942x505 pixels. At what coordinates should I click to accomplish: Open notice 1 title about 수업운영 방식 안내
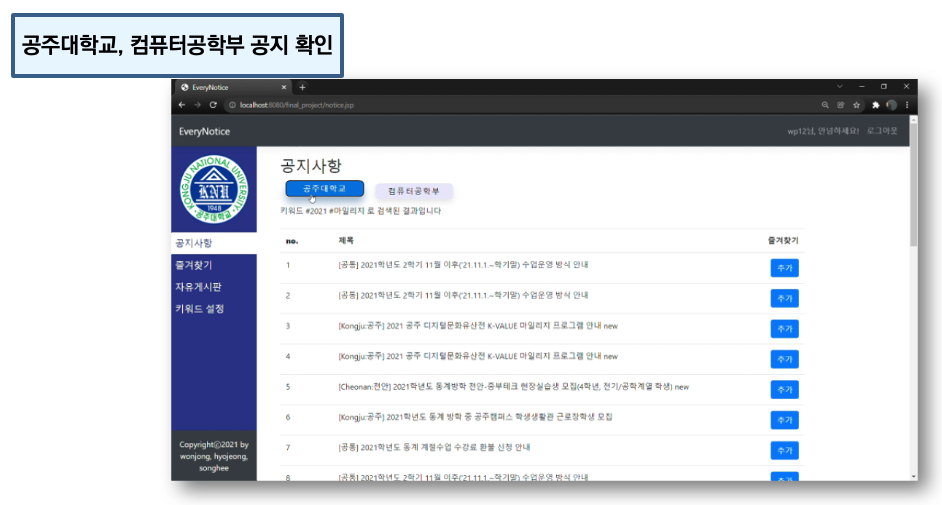pos(463,265)
